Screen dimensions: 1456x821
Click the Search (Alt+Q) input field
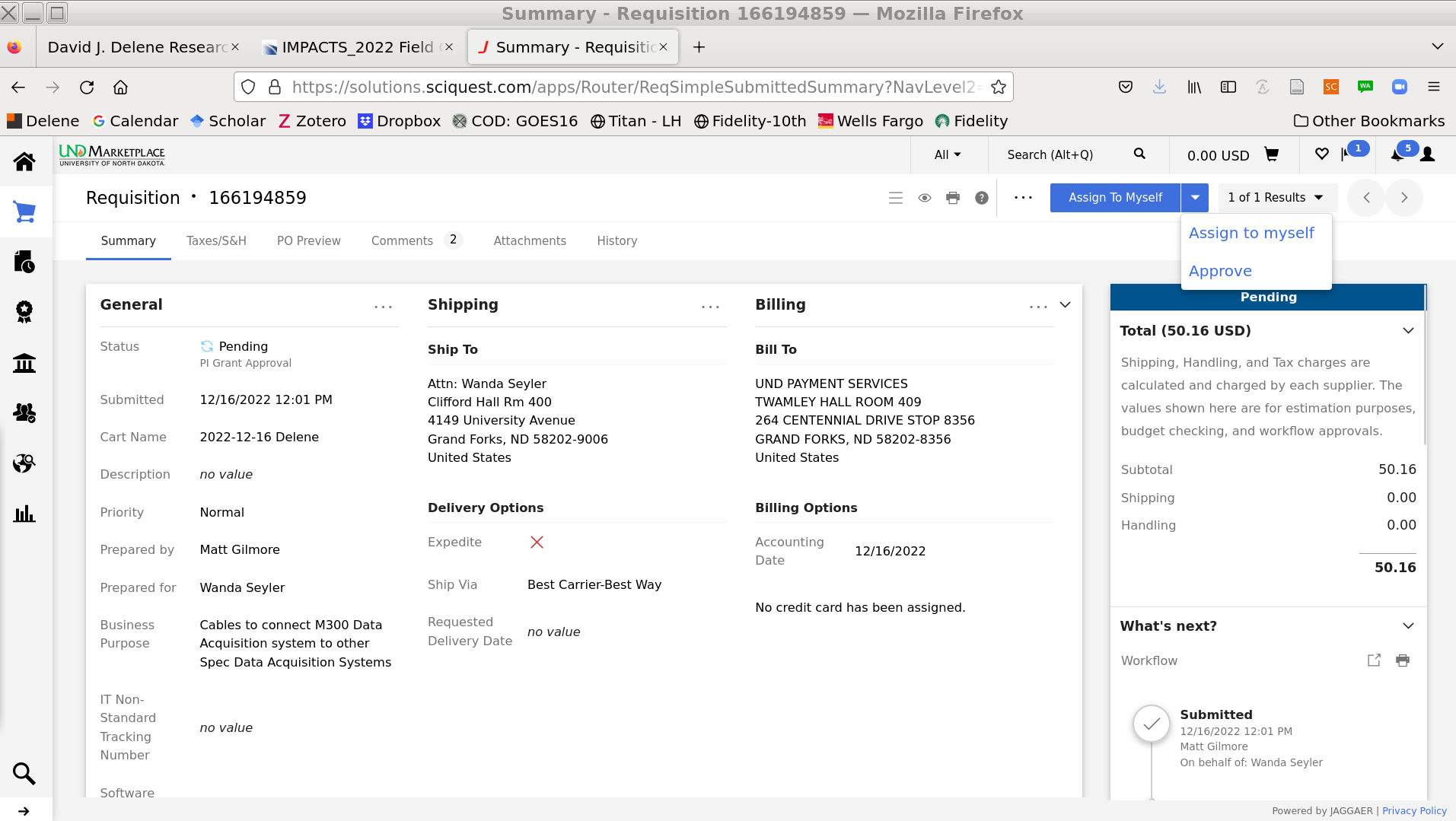1066,155
